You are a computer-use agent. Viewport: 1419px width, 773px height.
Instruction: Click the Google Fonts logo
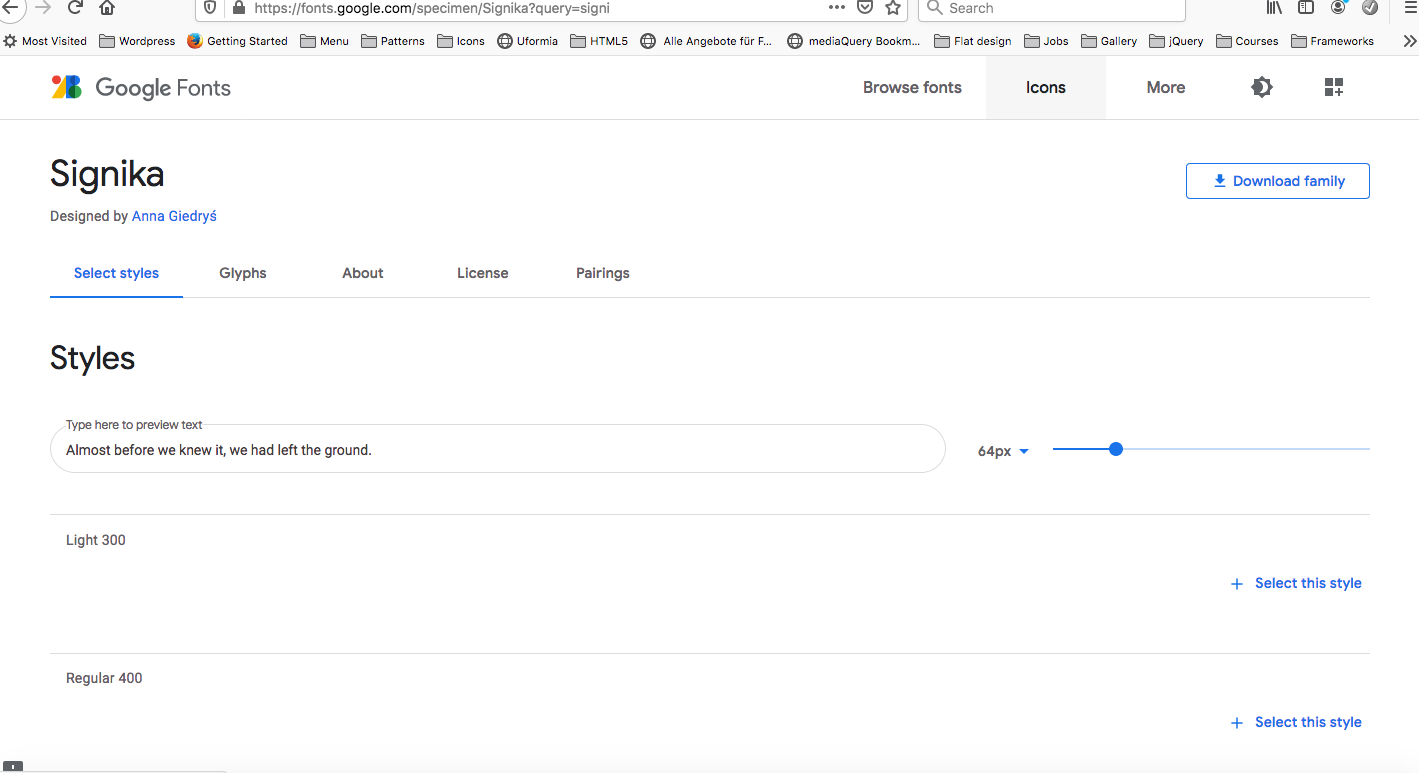coord(141,88)
